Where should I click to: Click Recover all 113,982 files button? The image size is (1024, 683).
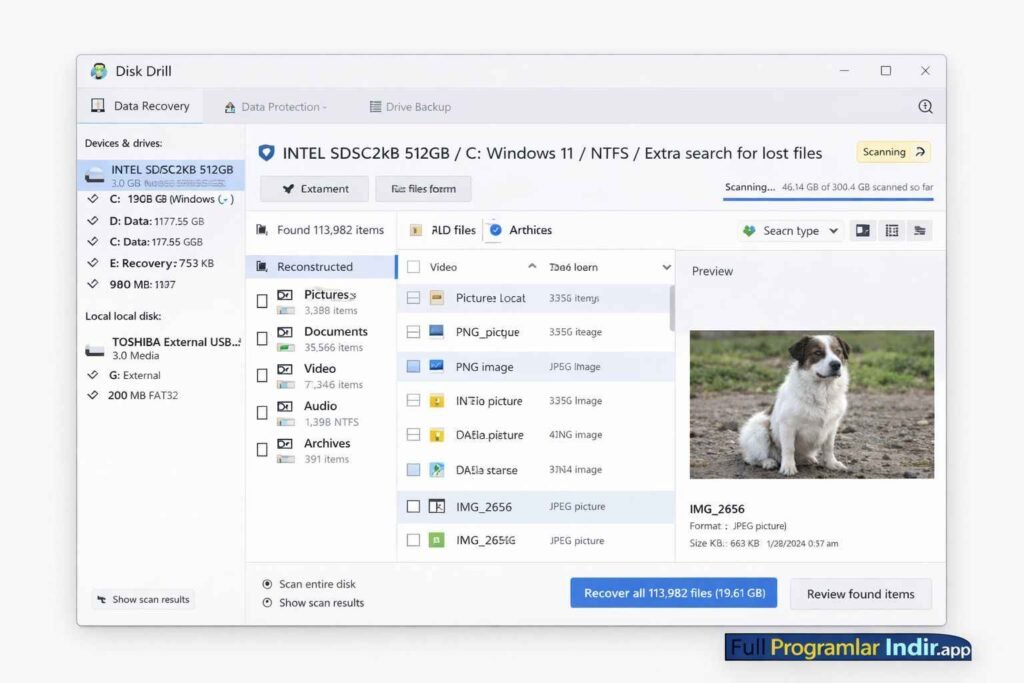pyautogui.click(x=674, y=593)
